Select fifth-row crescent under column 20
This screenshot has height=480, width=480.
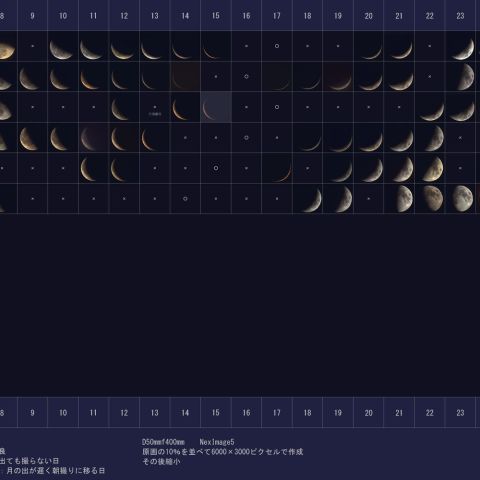[x=373, y=171]
